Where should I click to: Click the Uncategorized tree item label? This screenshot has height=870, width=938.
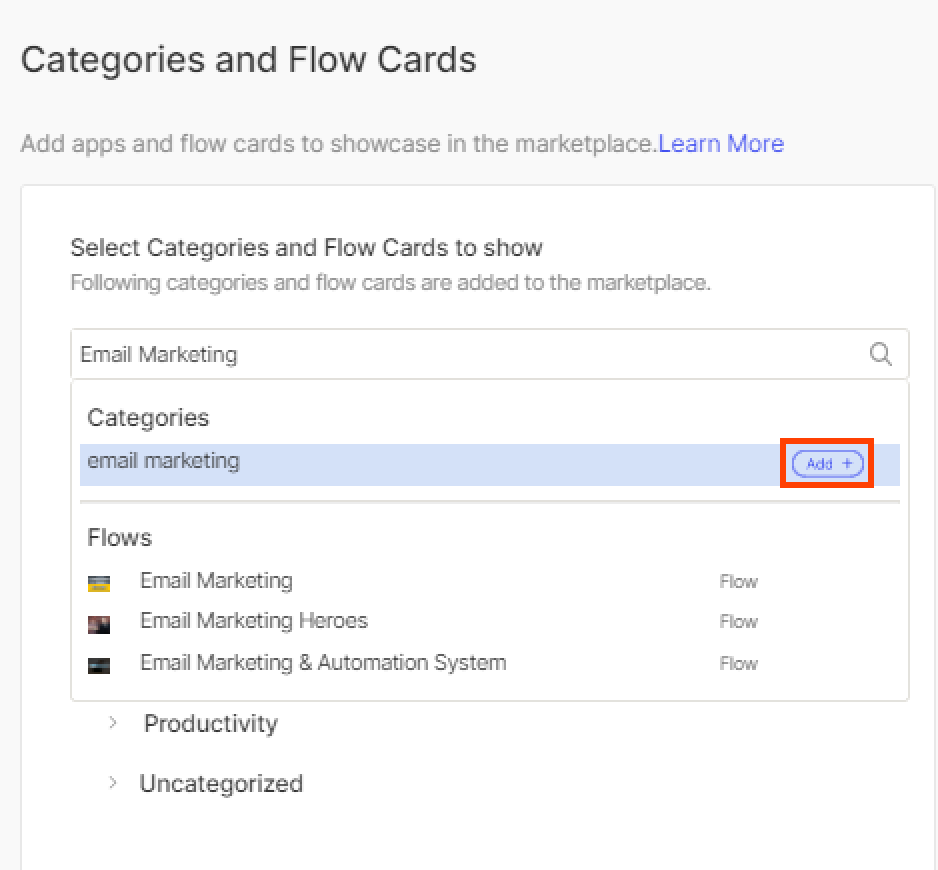coord(221,783)
